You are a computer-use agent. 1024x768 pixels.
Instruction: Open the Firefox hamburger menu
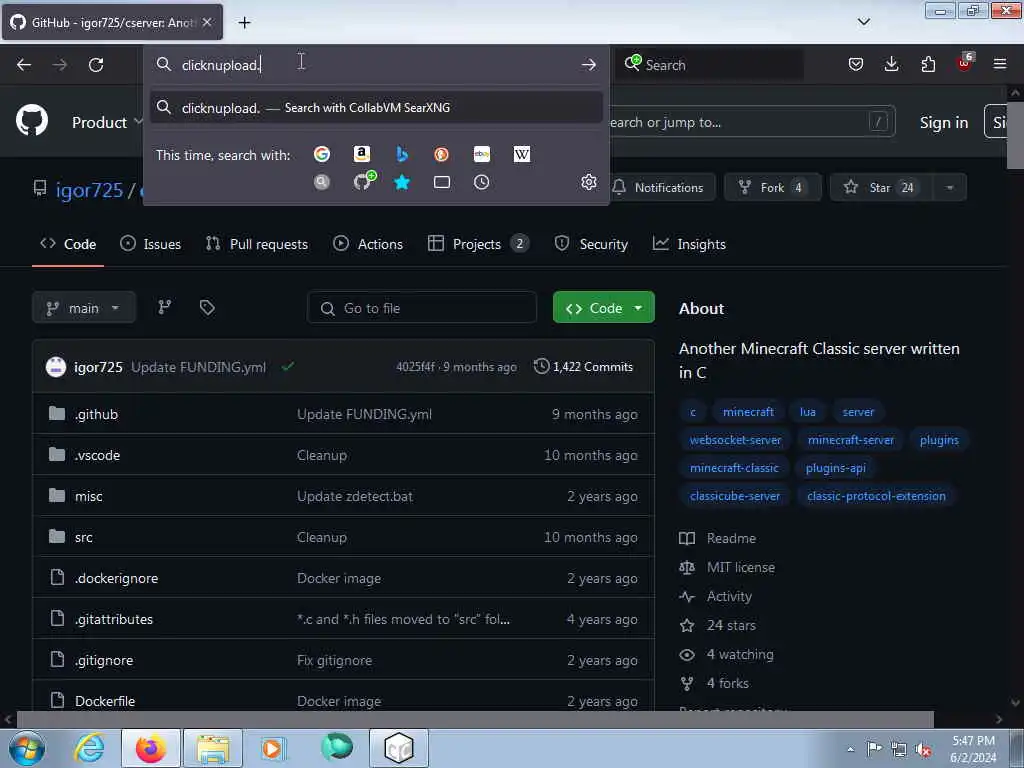click(1000, 64)
